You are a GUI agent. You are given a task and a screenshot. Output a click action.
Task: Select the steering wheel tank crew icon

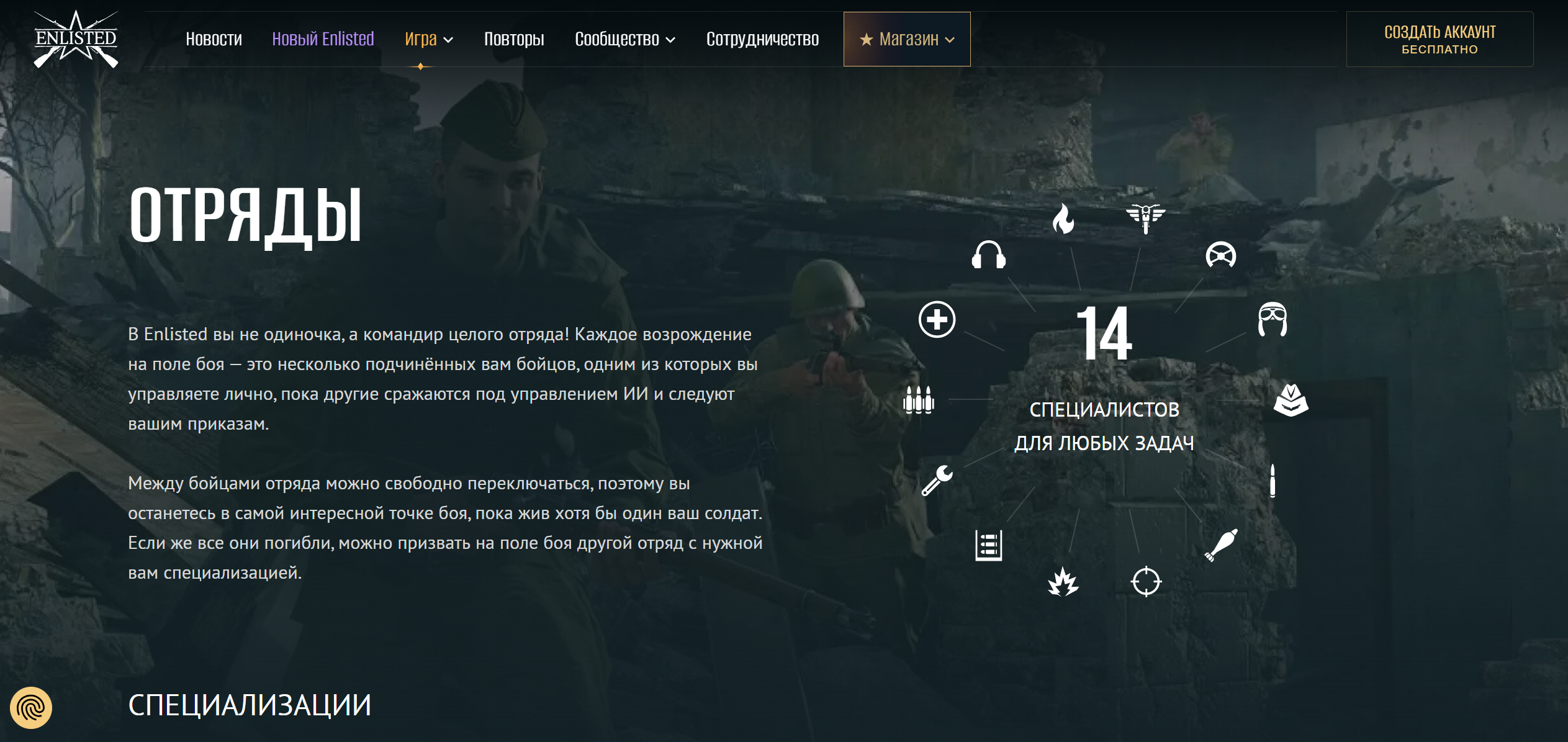click(1221, 255)
